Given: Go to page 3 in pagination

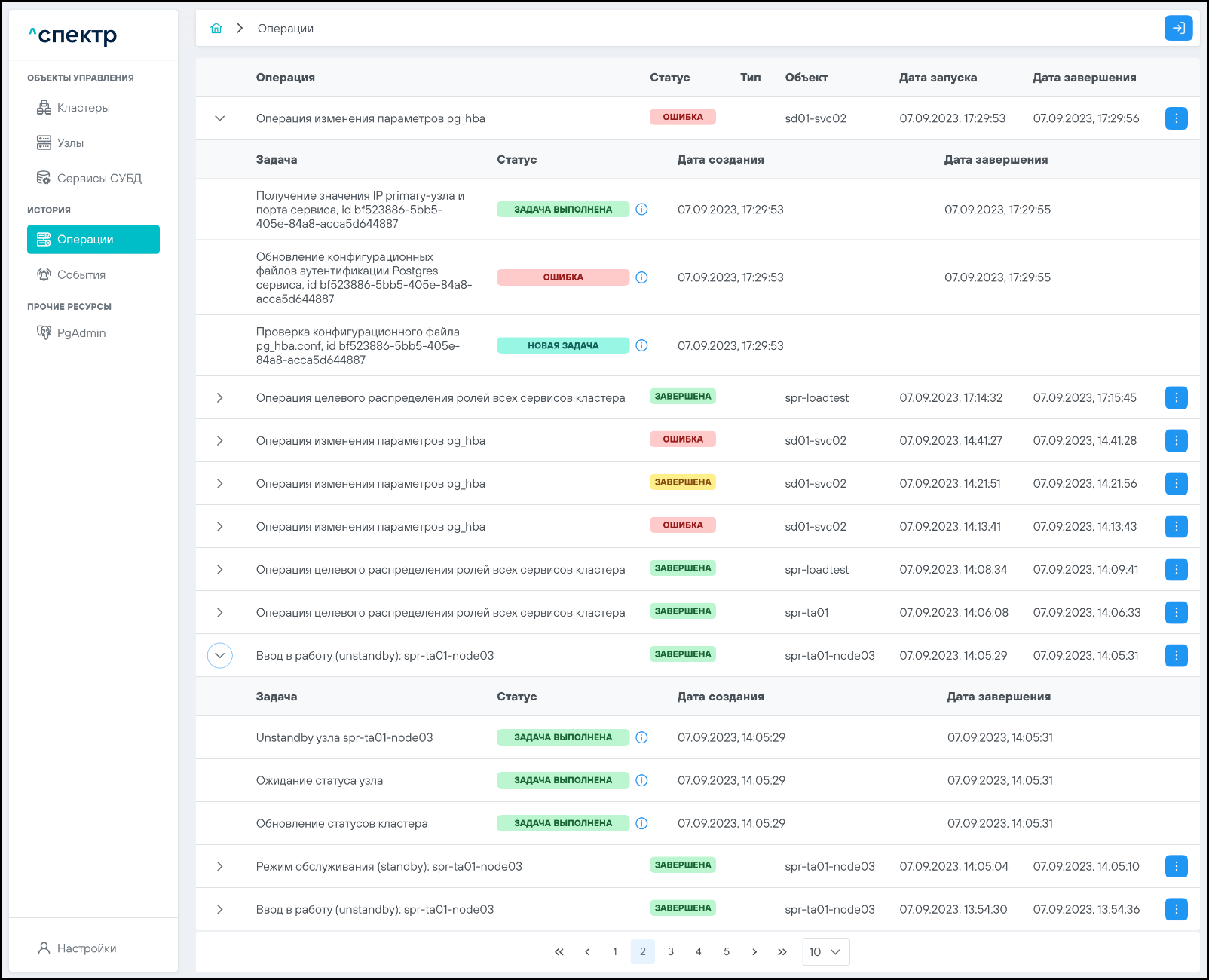Looking at the screenshot, I should pos(671,952).
